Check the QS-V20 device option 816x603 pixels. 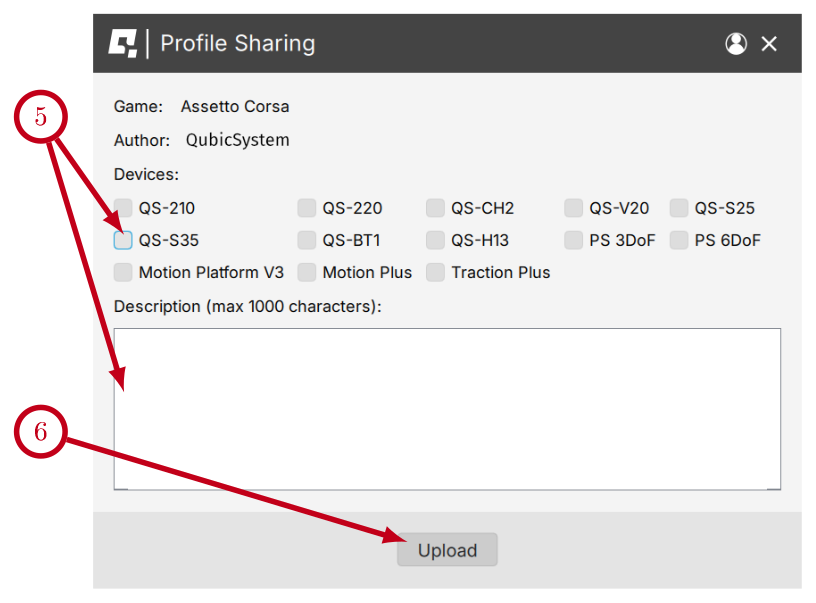pyautogui.click(x=573, y=208)
